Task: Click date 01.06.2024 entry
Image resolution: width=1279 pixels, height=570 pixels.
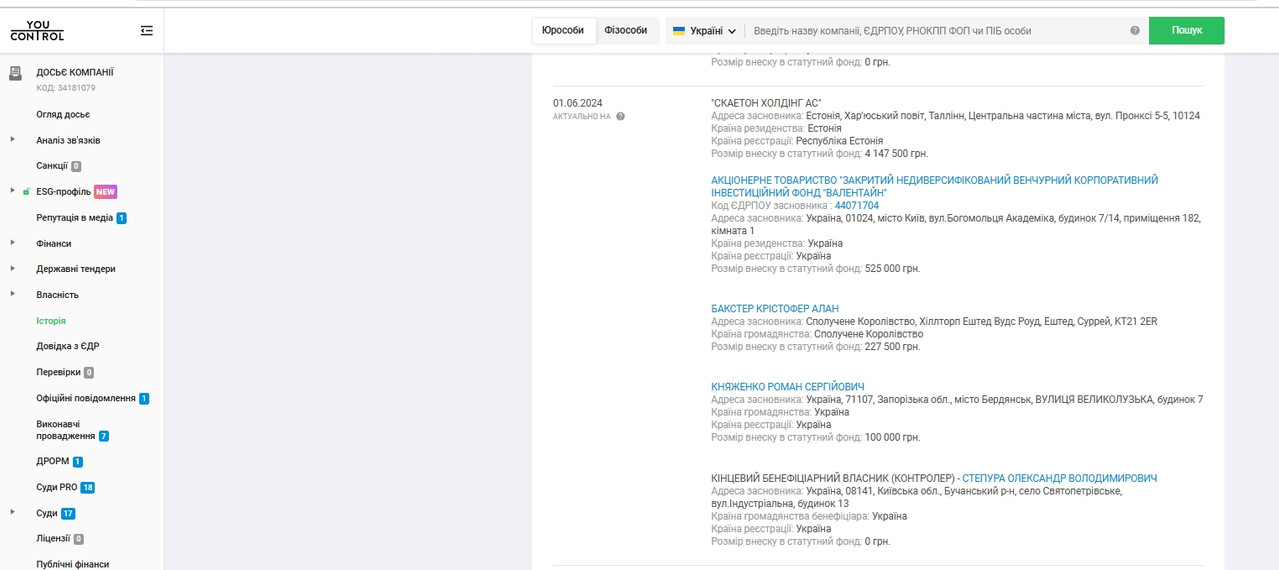Action: pos(578,103)
